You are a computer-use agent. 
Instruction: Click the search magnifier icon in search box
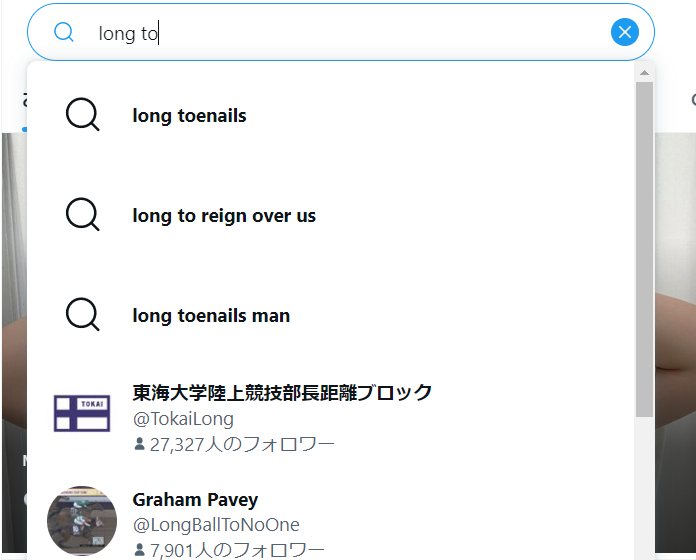(x=64, y=32)
